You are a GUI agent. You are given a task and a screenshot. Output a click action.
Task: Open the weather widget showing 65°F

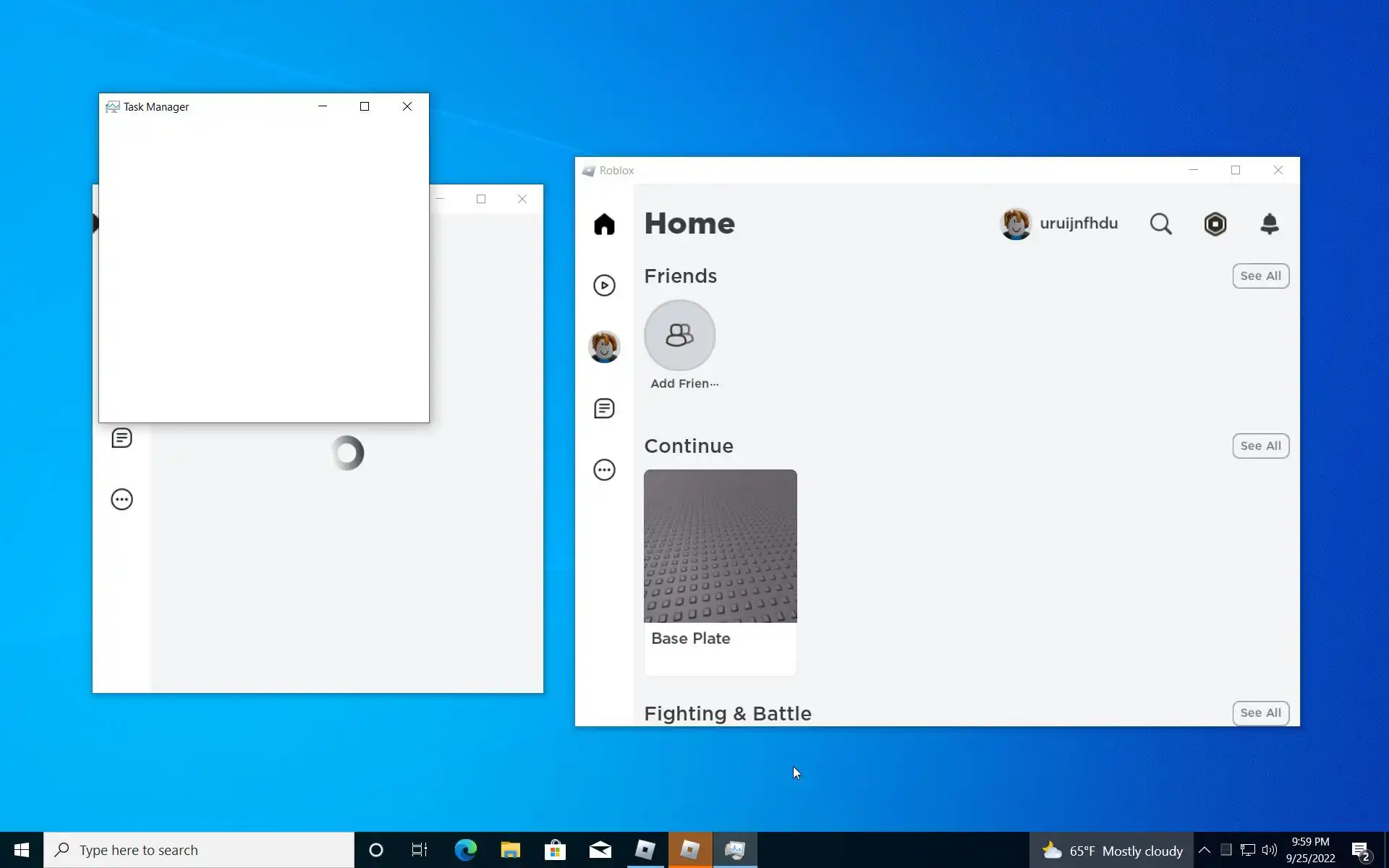point(1111,851)
